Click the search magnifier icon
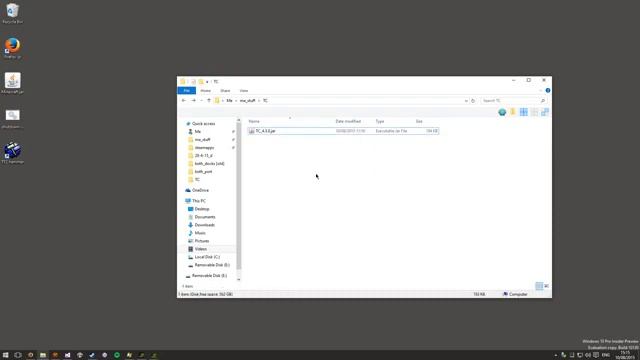The height and width of the screenshot is (360, 640). pyautogui.click(x=543, y=100)
